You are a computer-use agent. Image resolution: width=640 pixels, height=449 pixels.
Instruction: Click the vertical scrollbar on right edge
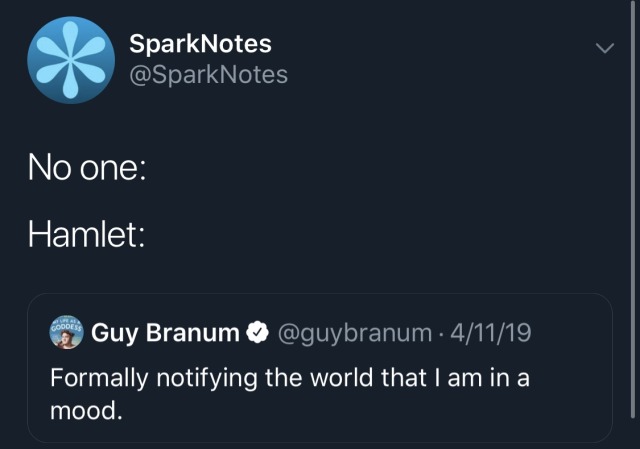click(x=633, y=209)
